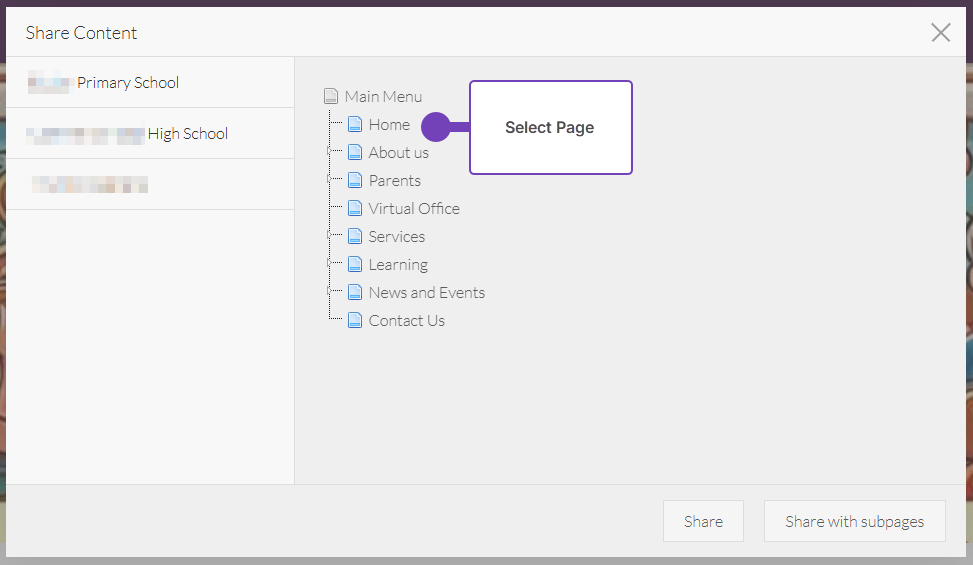Expand the Parents tree node

click(x=330, y=181)
